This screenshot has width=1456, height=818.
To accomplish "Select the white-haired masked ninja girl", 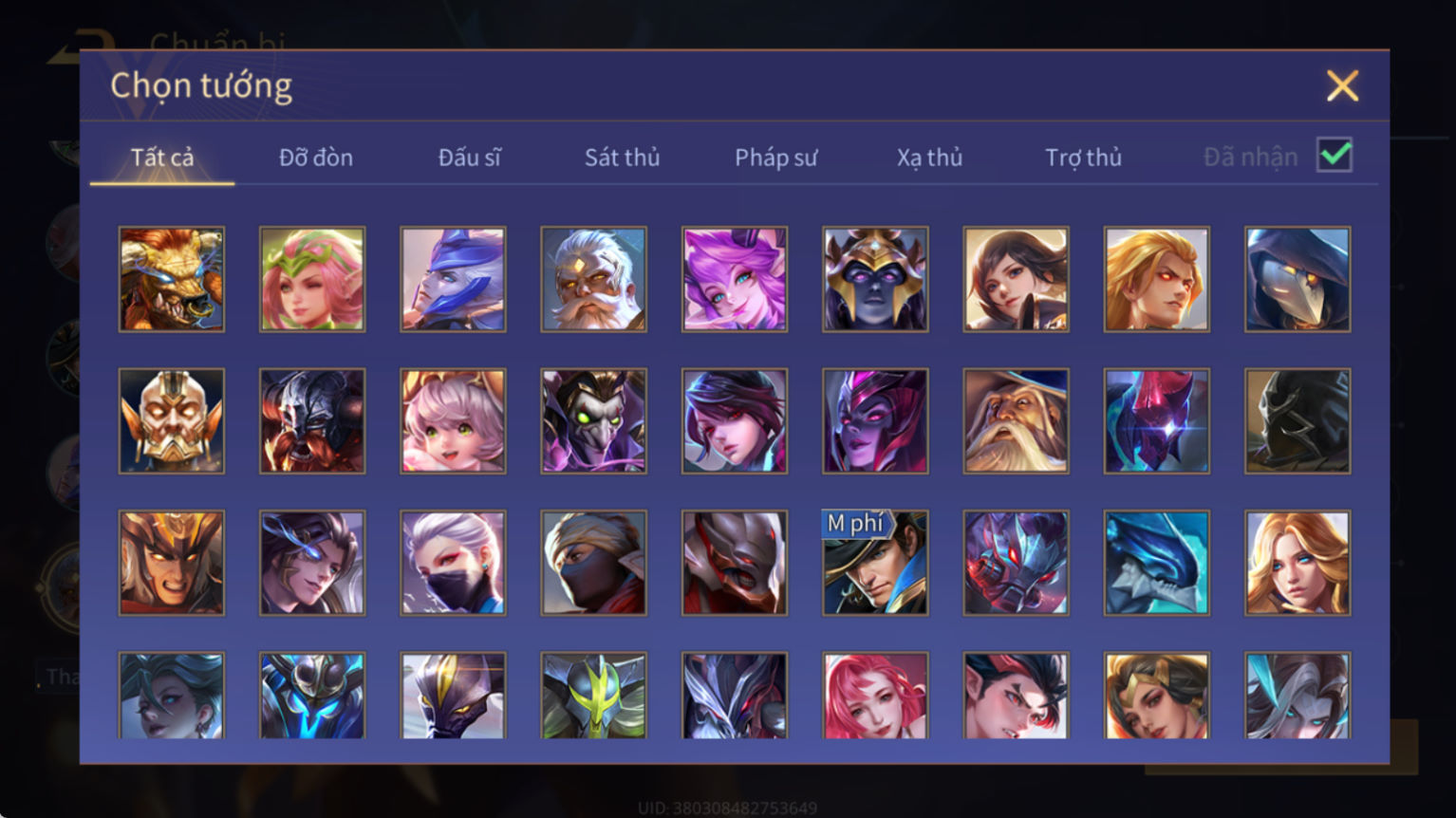I will coord(453,563).
